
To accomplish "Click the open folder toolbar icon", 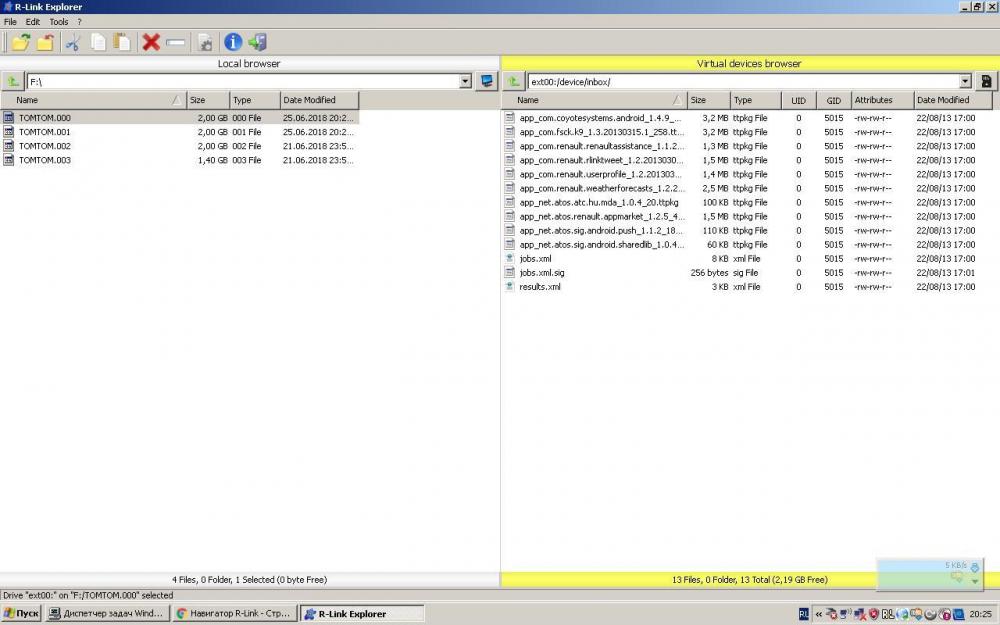I will (21, 42).
